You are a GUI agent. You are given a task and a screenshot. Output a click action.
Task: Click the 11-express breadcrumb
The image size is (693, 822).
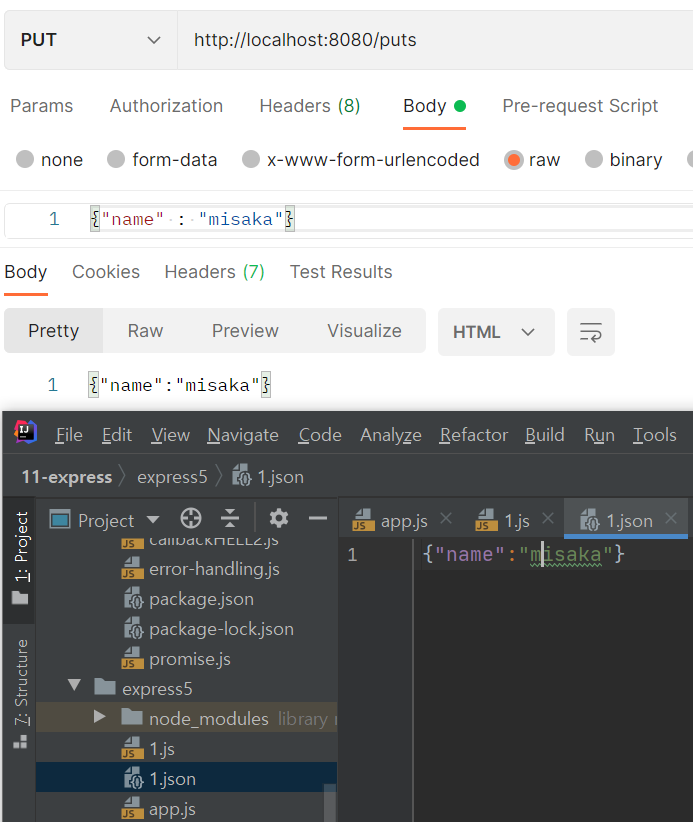(67, 477)
